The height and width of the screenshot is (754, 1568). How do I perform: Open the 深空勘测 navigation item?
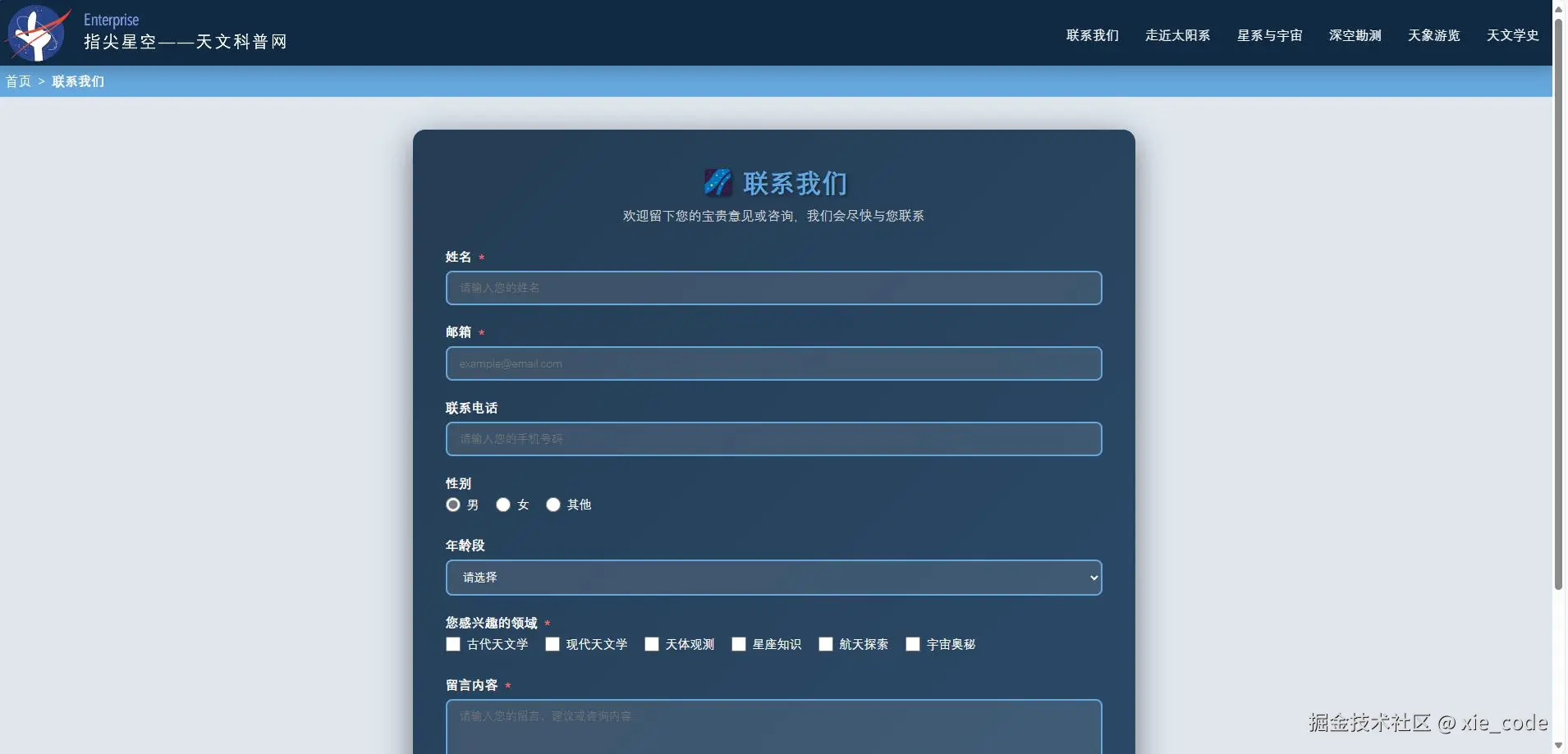(1355, 35)
